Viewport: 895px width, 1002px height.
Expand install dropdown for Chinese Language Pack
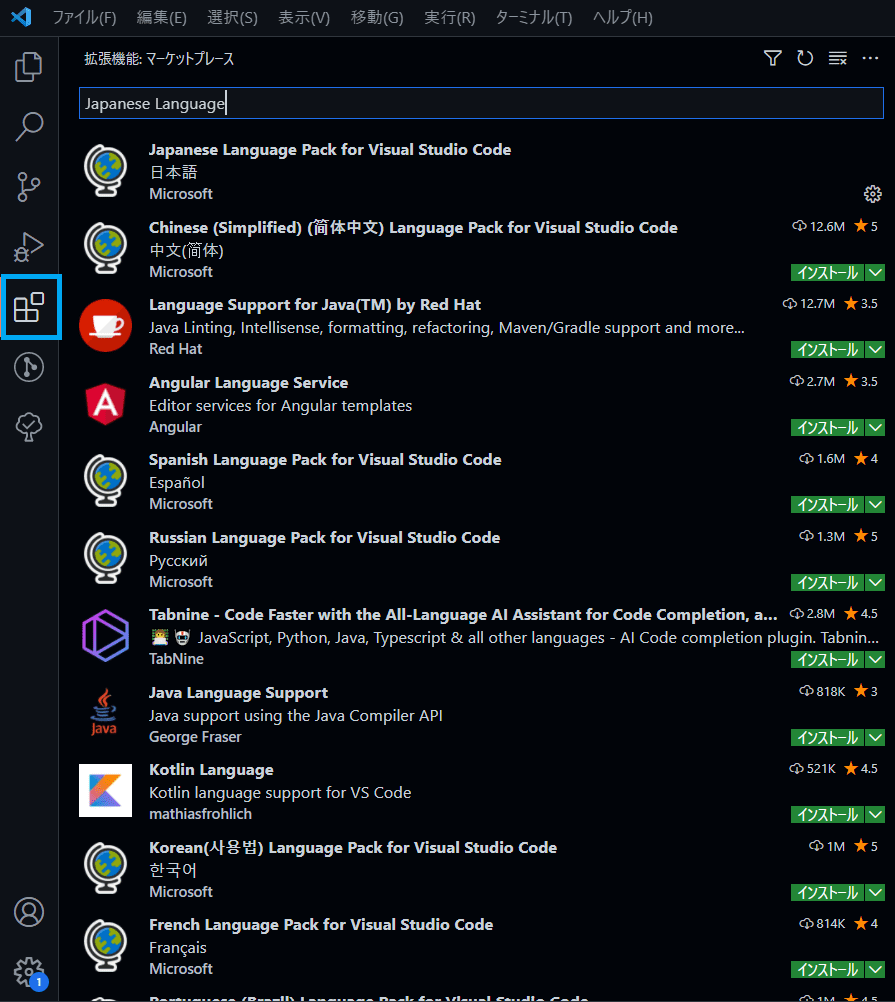pyautogui.click(x=876, y=273)
